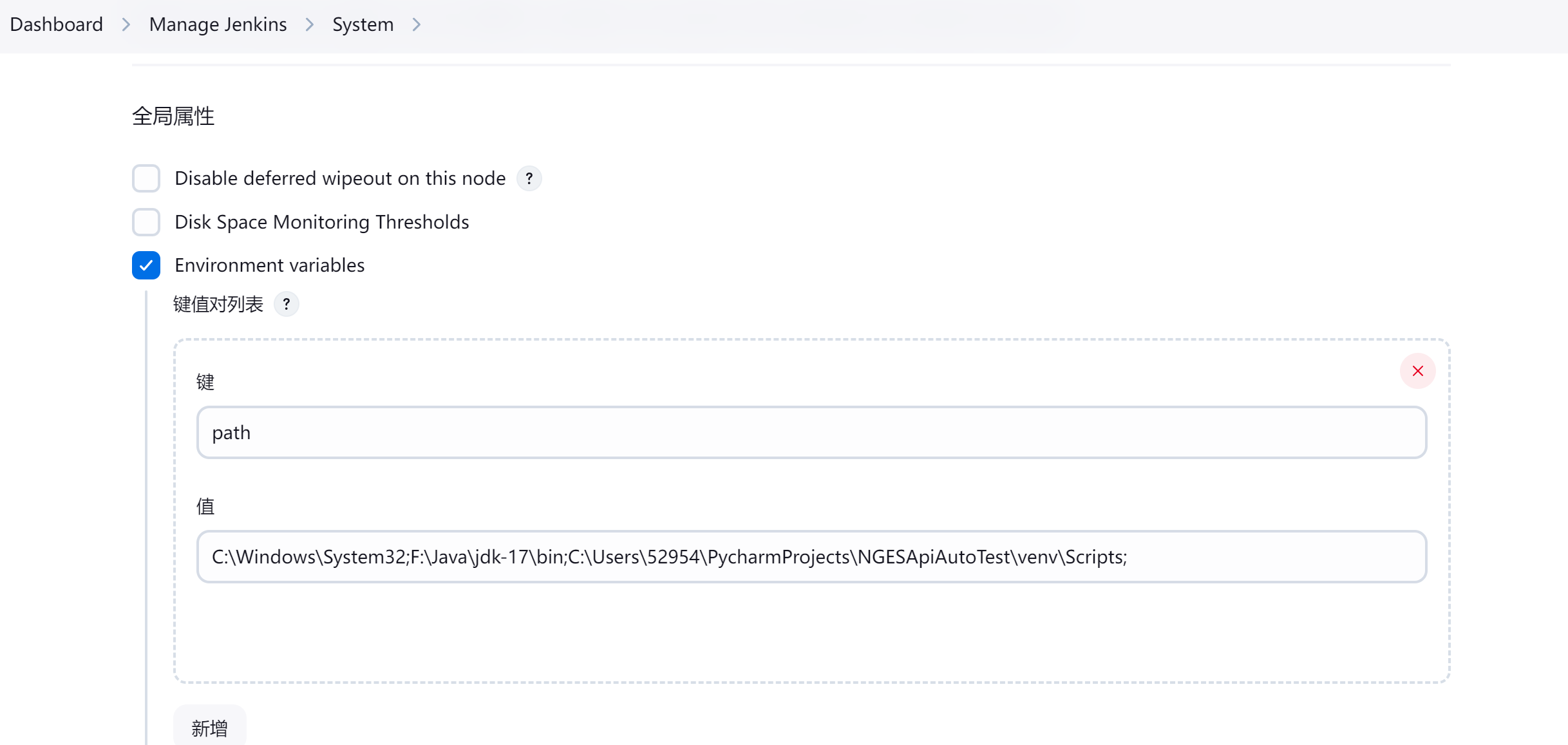Click the 全局属性 section heading
This screenshot has height=745, width=1568.
coord(173,117)
